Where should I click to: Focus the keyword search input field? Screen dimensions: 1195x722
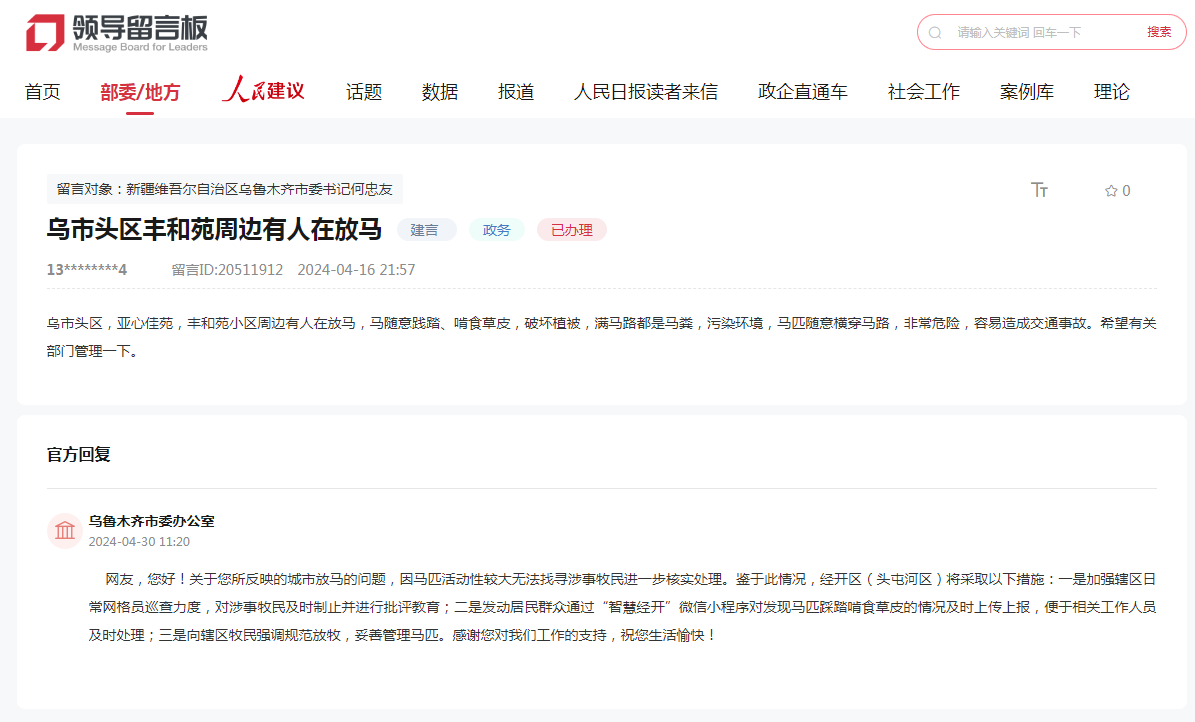point(1040,33)
